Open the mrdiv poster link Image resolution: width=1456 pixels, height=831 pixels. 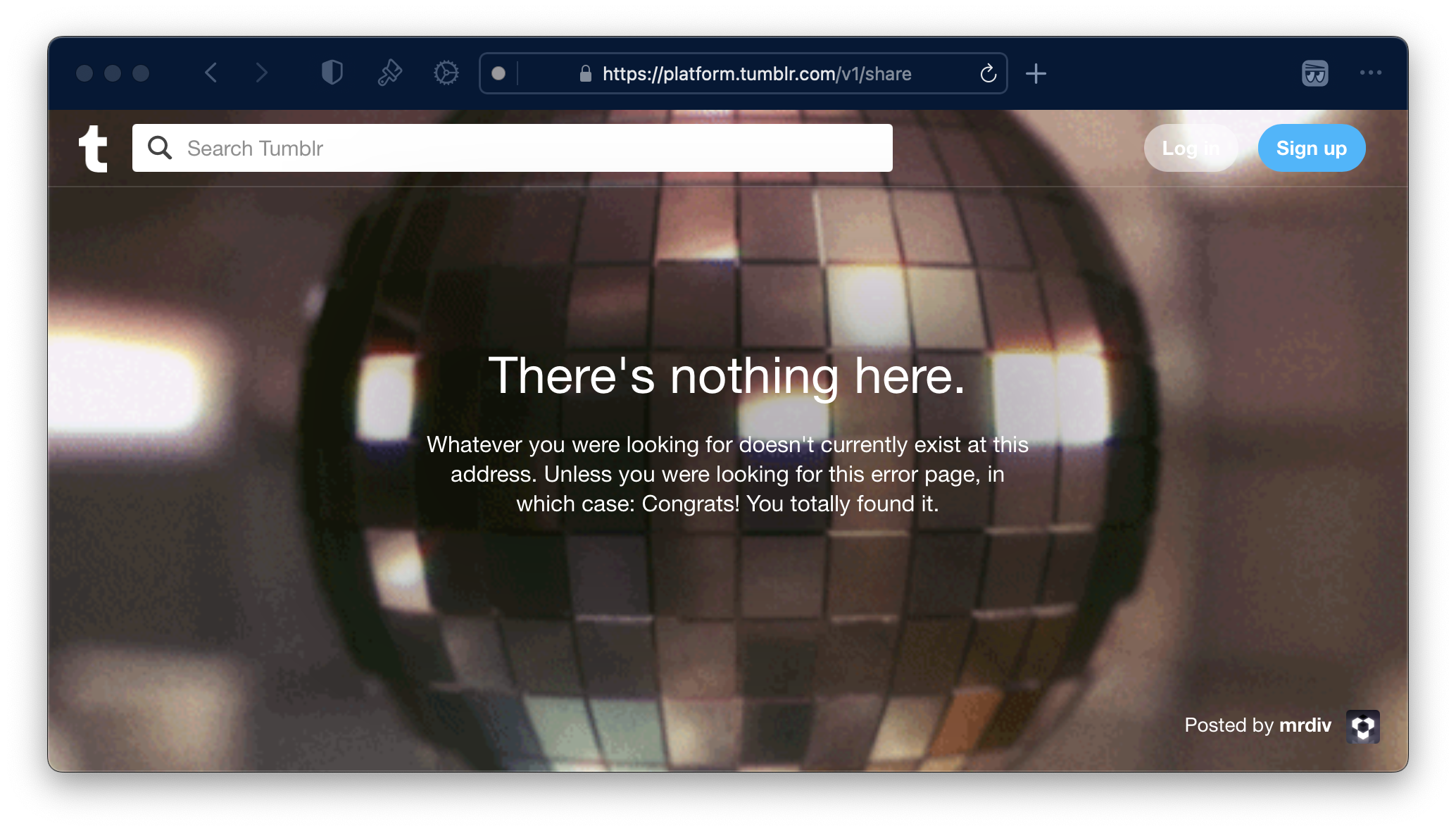coord(1305,725)
